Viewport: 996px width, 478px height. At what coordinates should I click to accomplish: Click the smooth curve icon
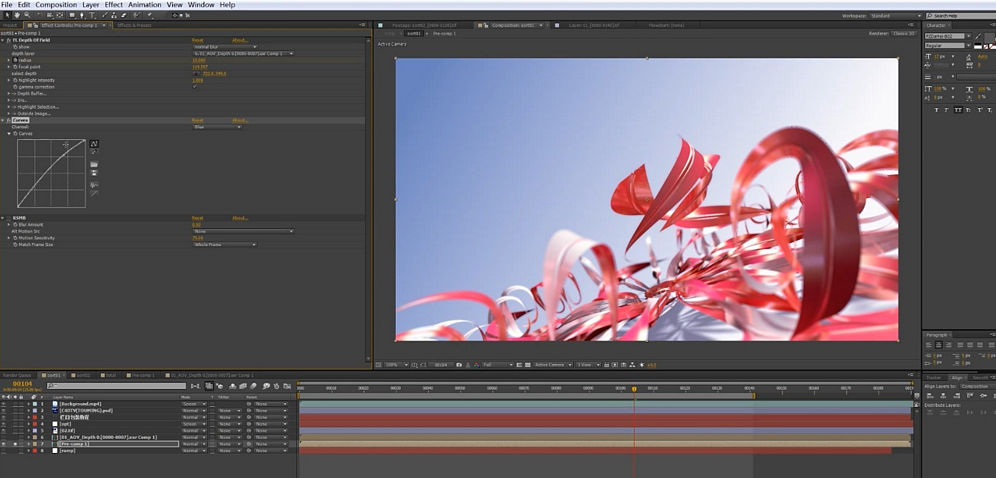(x=94, y=185)
